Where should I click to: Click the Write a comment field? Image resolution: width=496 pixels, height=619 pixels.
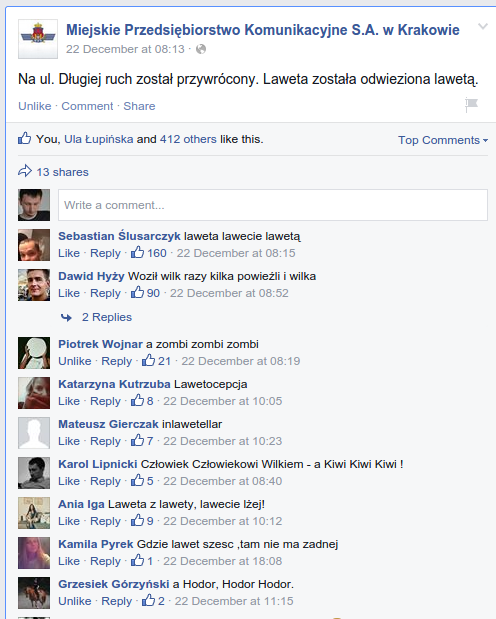click(273, 205)
